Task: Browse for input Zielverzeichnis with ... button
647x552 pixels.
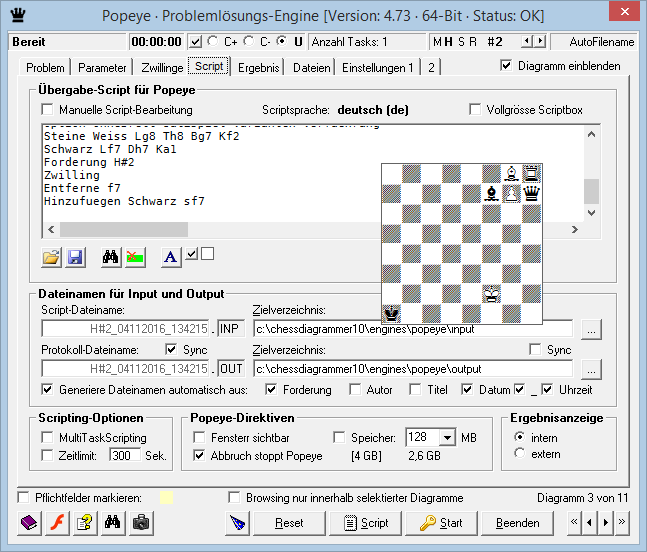Action: pyautogui.click(x=591, y=329)
